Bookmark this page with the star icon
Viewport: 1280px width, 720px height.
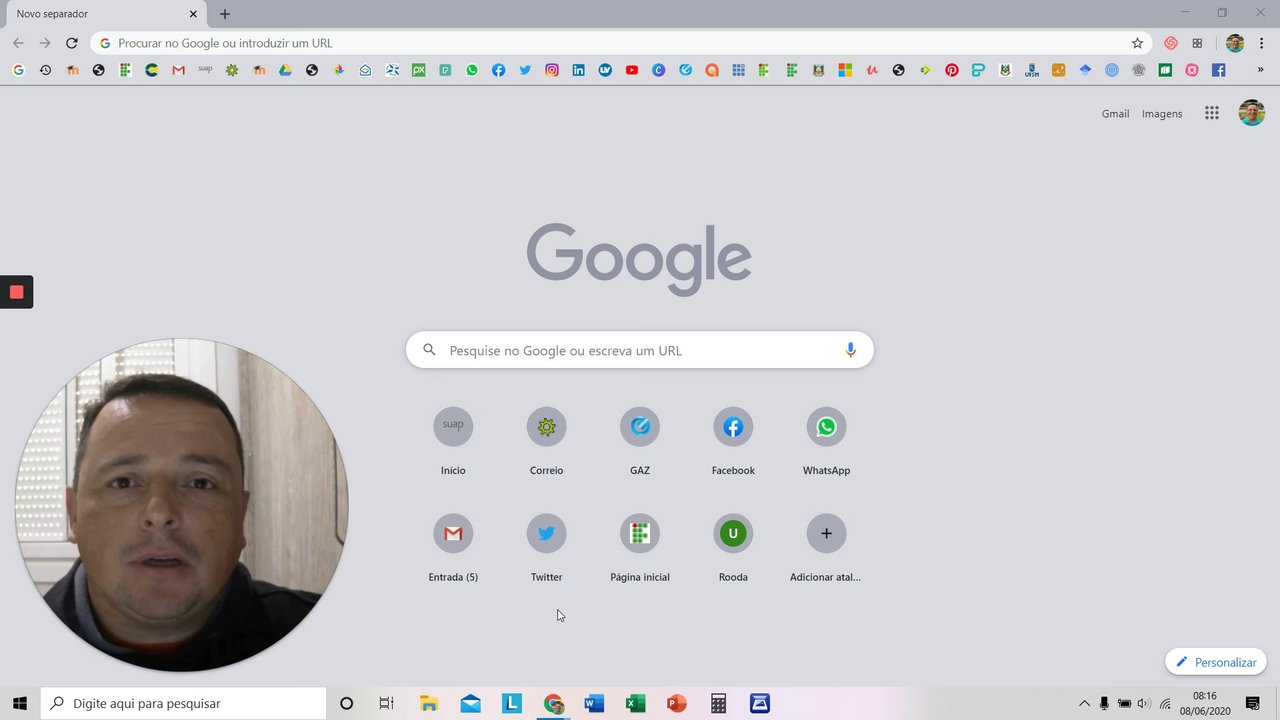pyautogui.click(x=1137, y=43)
